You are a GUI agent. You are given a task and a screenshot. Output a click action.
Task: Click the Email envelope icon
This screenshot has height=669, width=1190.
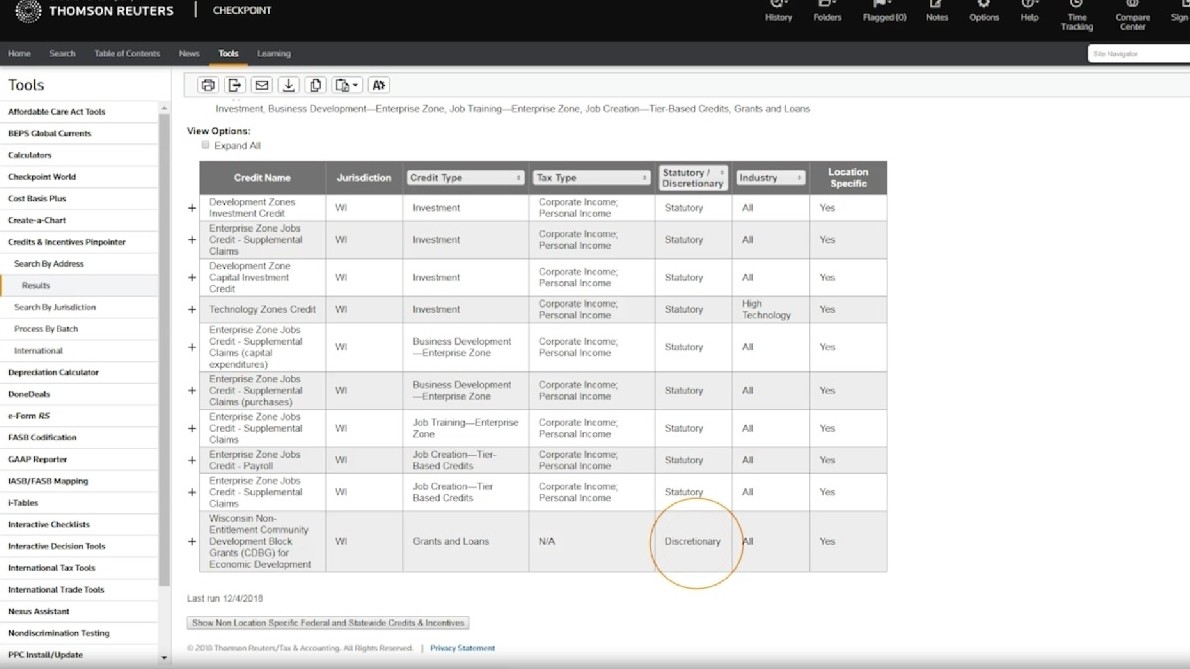point(262,86)
